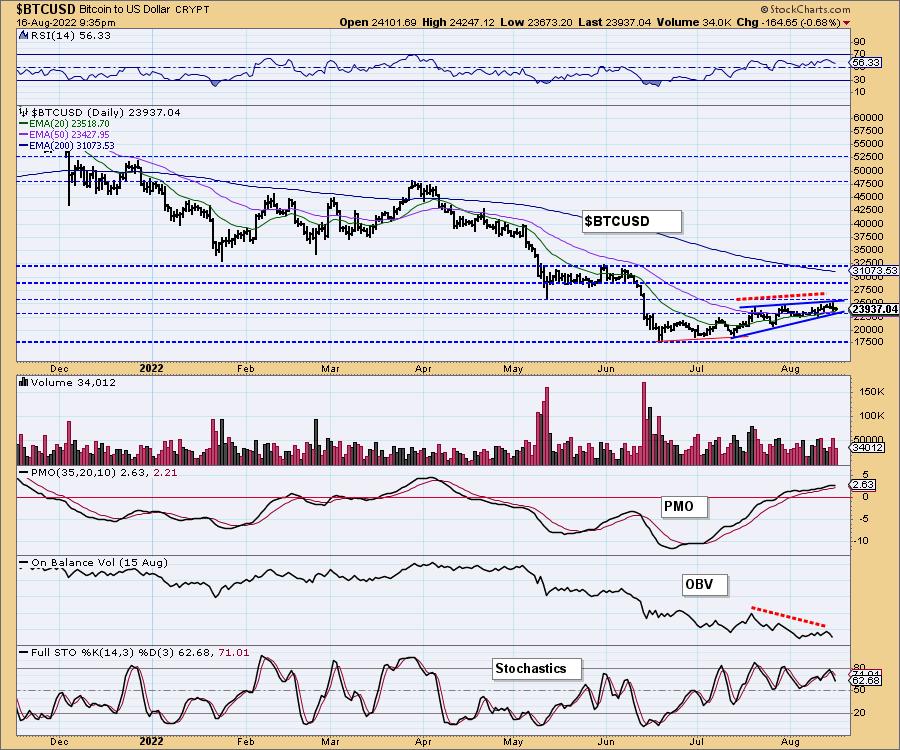Click the 60000 label on price axis
This screenshot has width=900, height=750.
pos(867,117)
